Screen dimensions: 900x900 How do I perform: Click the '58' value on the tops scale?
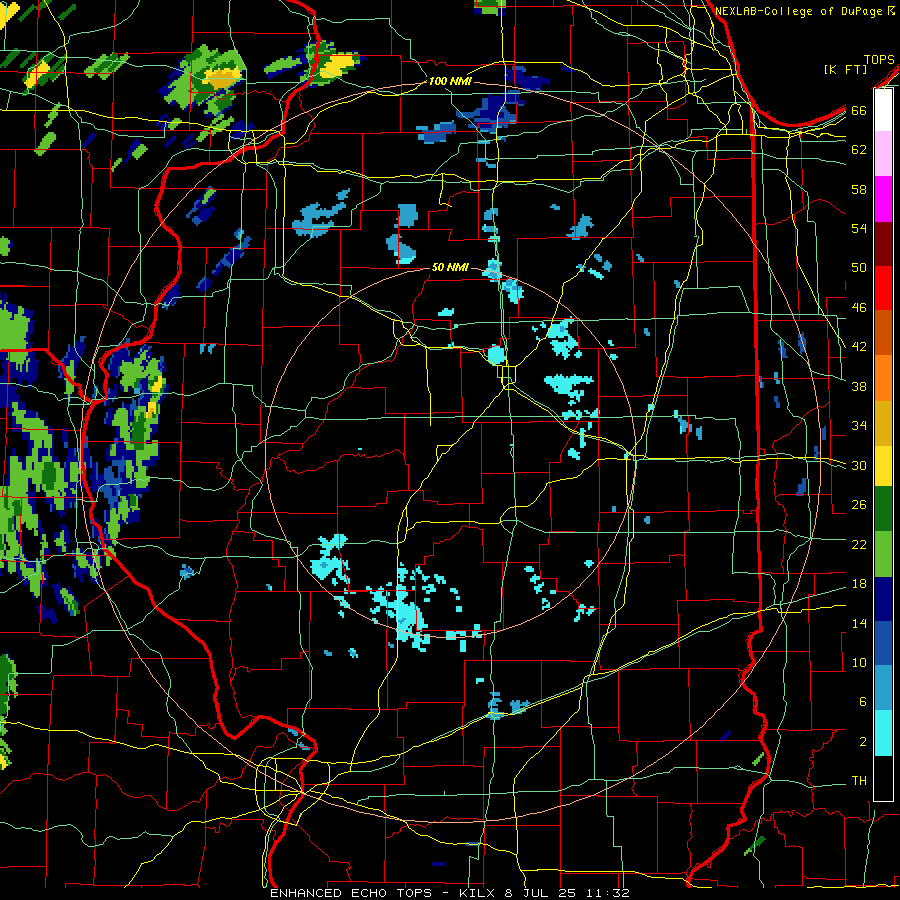[x=859, y=189]
